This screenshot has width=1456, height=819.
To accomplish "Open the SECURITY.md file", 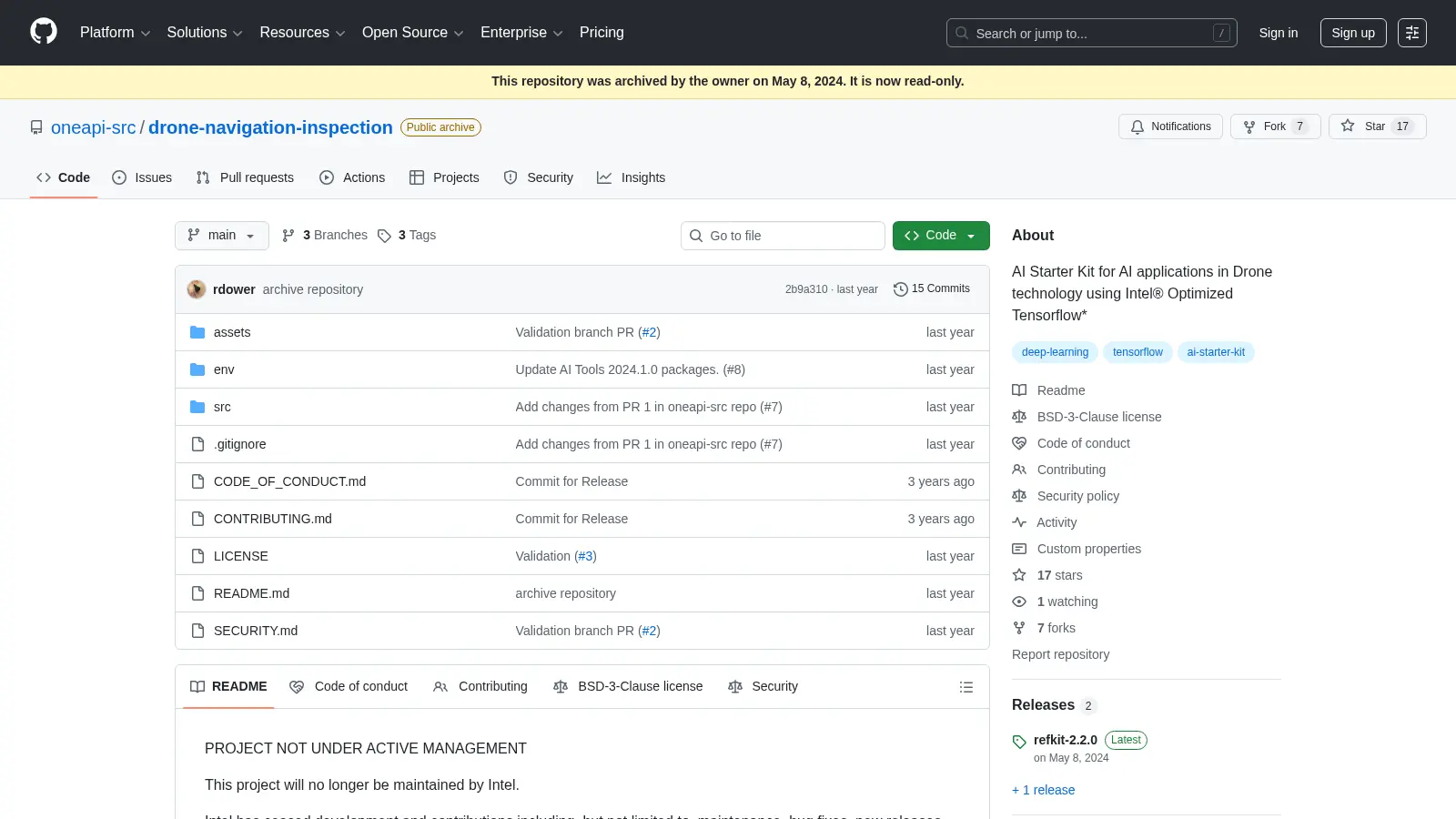I will pos(256,631).
